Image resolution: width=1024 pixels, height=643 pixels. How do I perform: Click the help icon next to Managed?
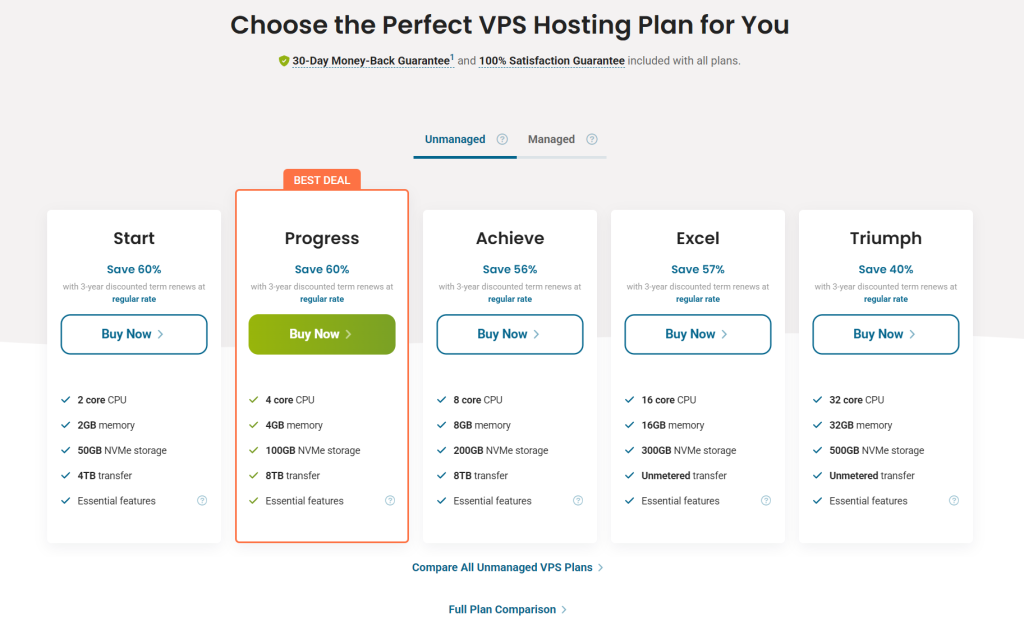coord(592,139)
